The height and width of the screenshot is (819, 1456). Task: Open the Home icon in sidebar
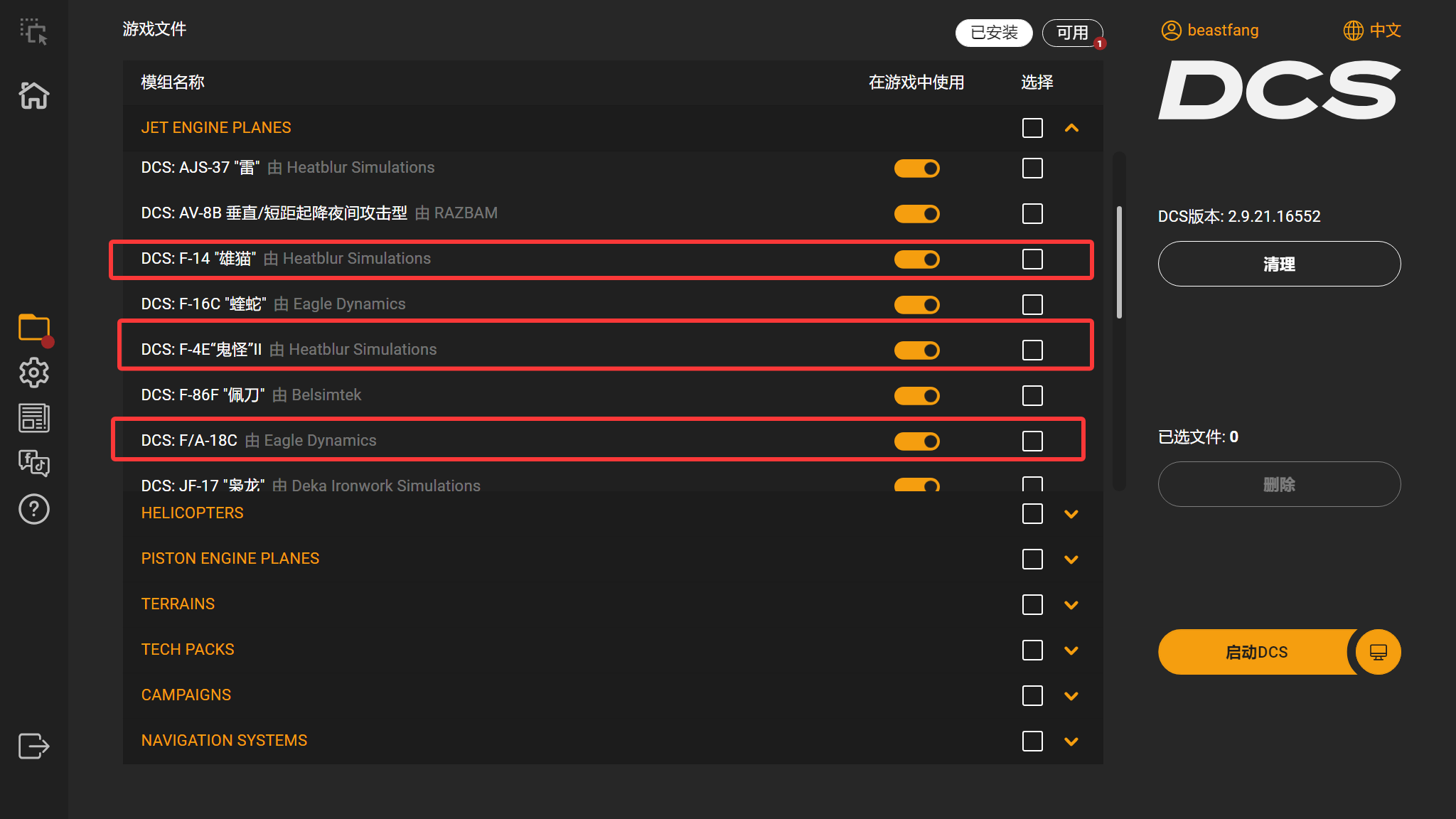coord(33,95)
